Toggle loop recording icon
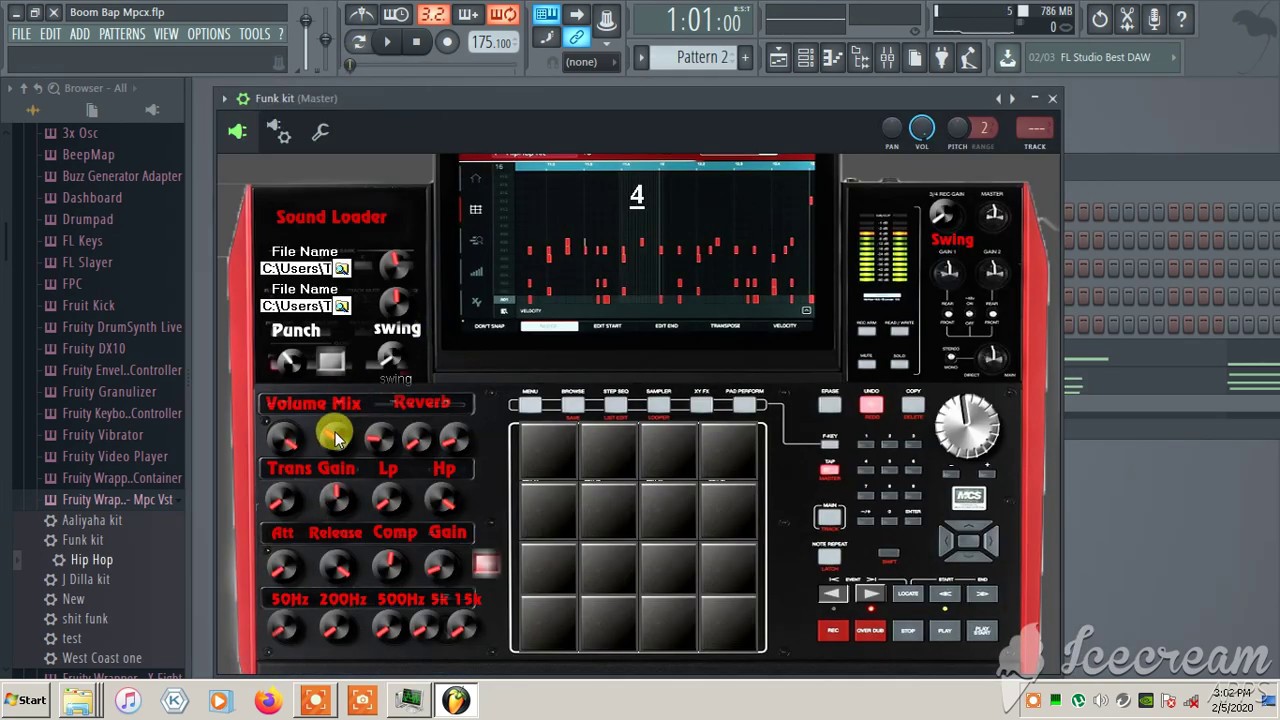Viewport: 1280px width, 720px height. (x=504, y=14)
